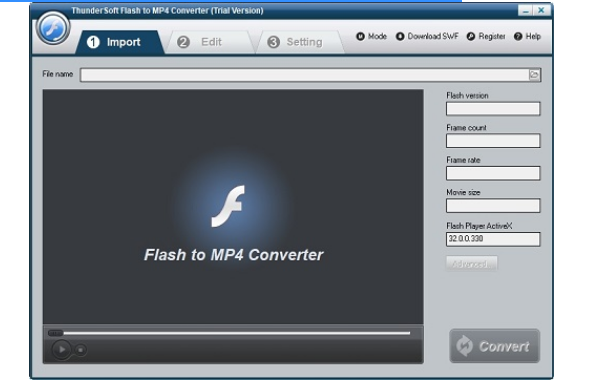Click the Convert button
The height and width of the screenshot is (384, 590).
point(495,346)
